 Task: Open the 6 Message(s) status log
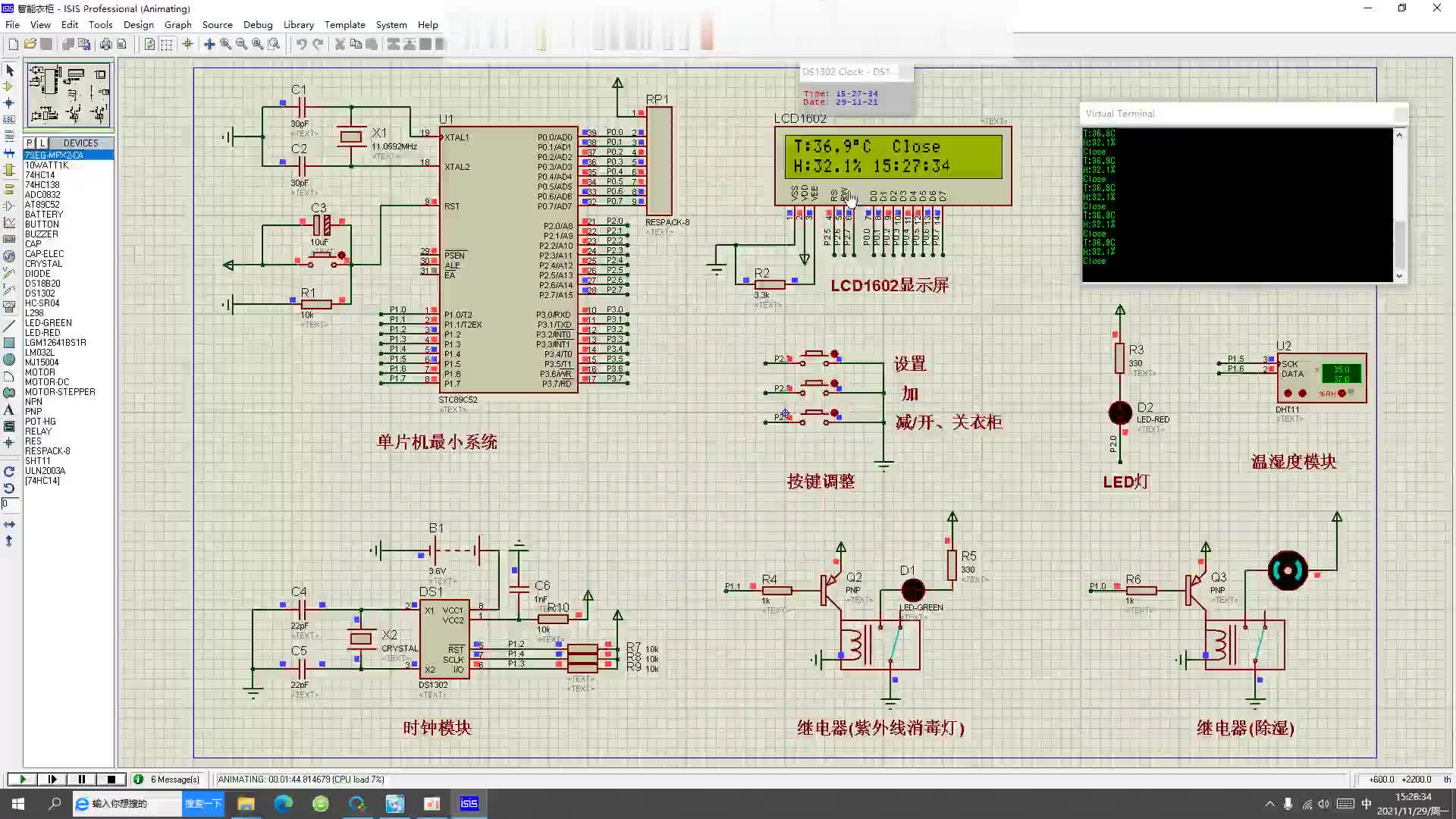tap(167, 779)
